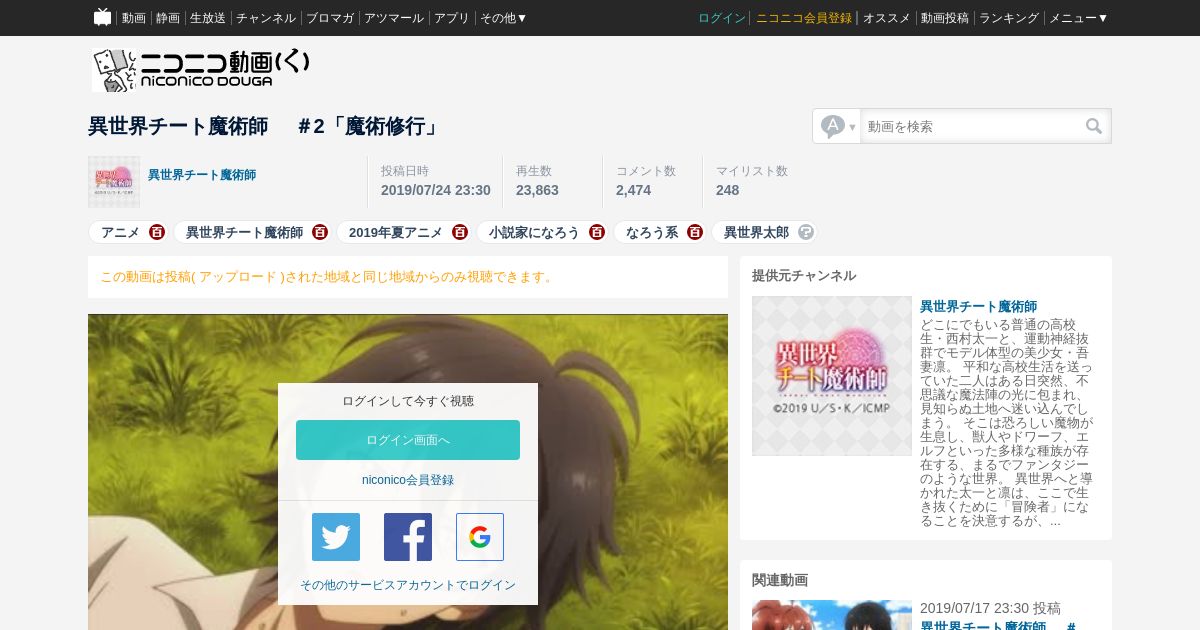Click その他のサービスアカウントでログイン link
The height and width of the screenshot is (630, 1200).
(x=408, y=585)
